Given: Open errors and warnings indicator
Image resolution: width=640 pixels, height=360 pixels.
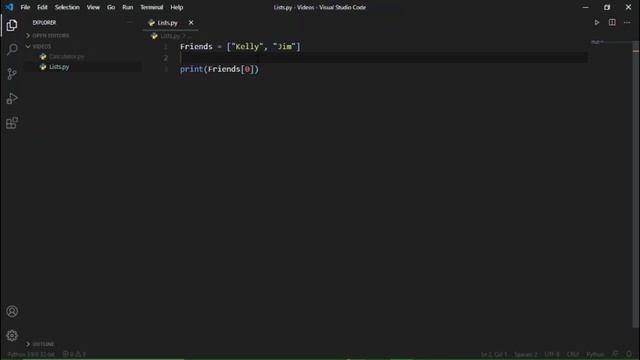Looking at the screenshot, I should [74, 354].
